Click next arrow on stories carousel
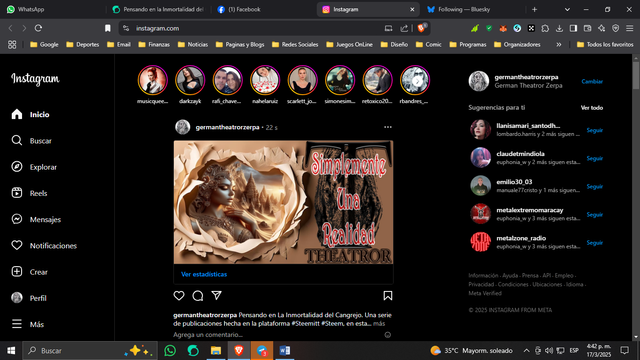Image resolution: width=640 pixels, height=360 pixels. tap(417, 81)
